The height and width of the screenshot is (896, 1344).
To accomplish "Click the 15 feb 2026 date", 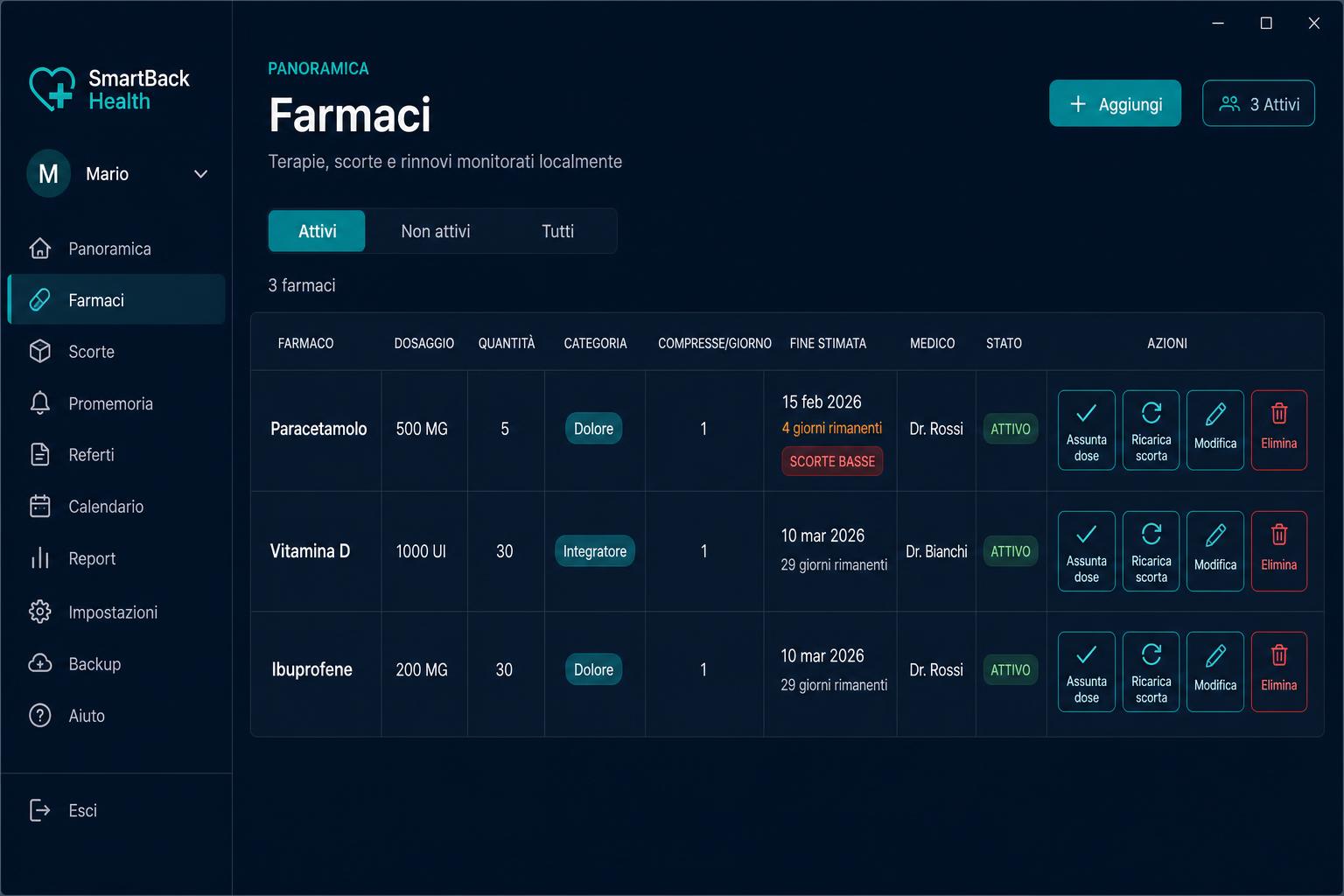I will coord(822,402).
